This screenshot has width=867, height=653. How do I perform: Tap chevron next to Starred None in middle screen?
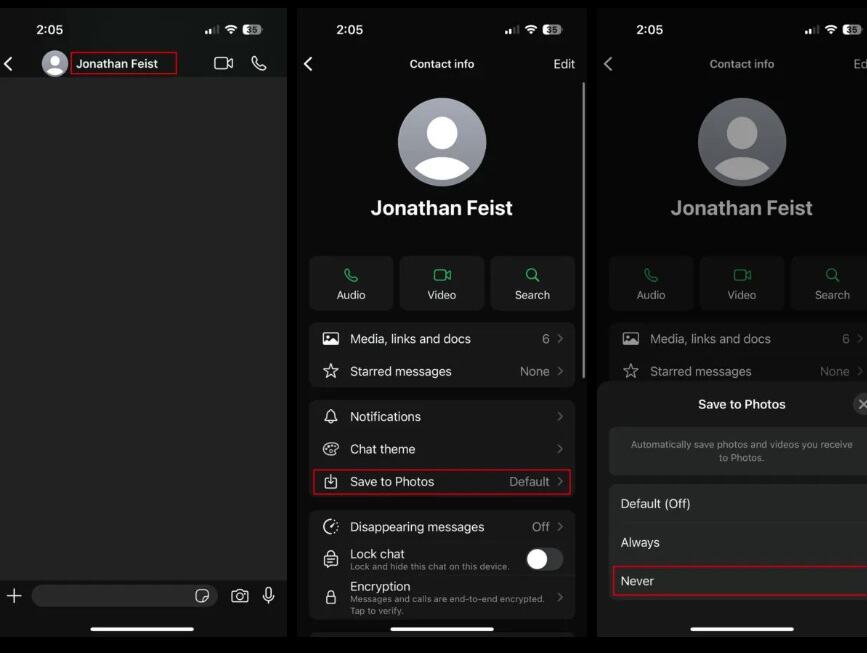click(560, 371)
